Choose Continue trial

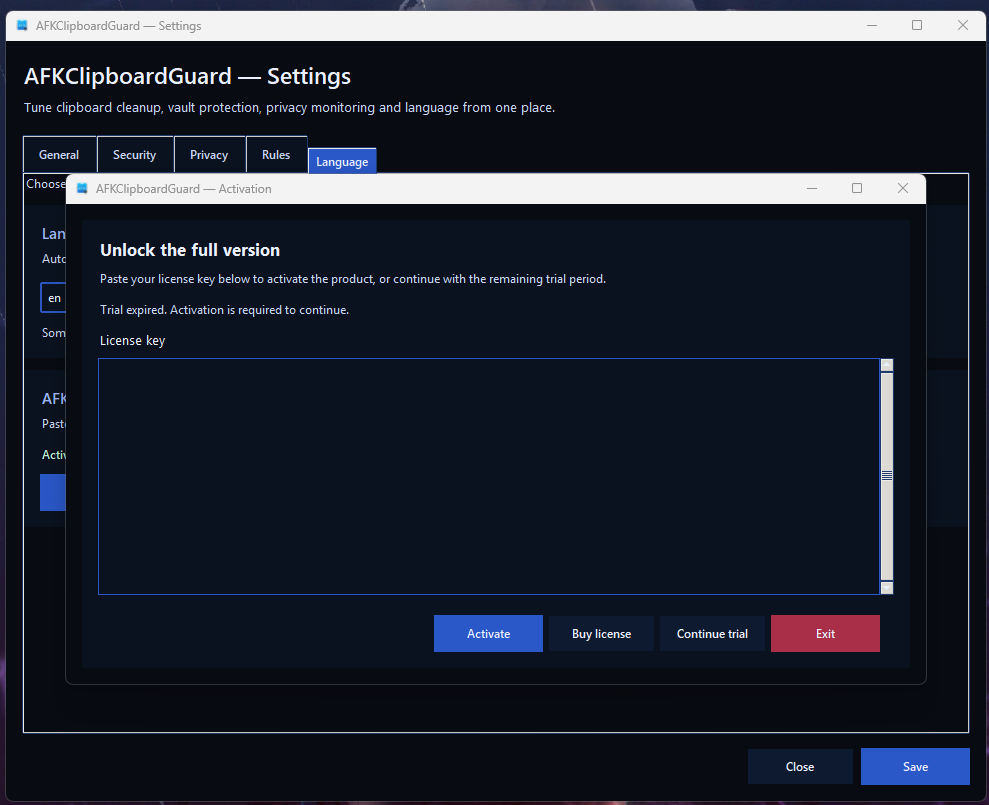click(712, 634)
